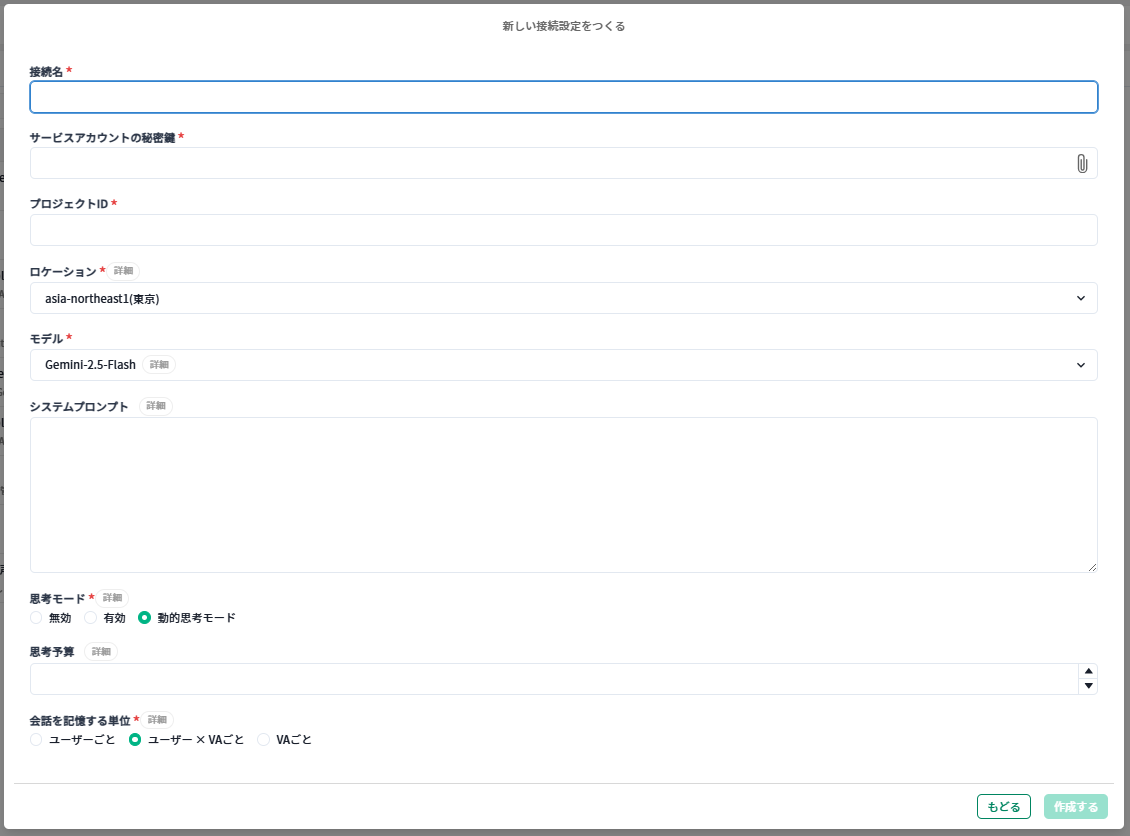Screen dimensions: 1130x836
Task: Select ユーザー × VAごと radio option
Action: tap(136, 740)
